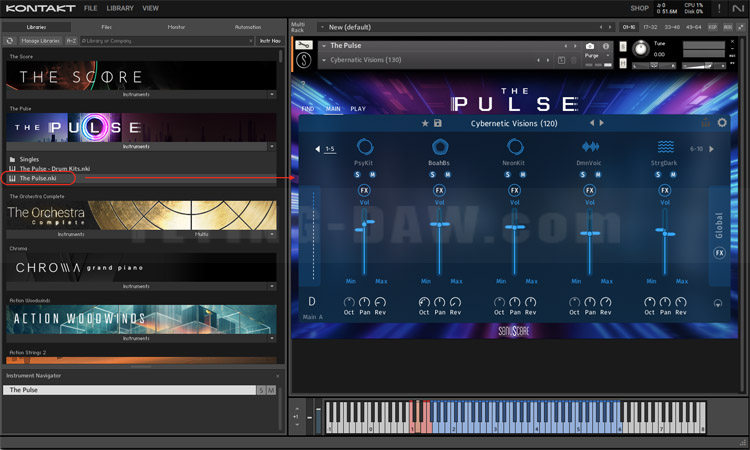Switch to the Files tab

coord(106,27)
